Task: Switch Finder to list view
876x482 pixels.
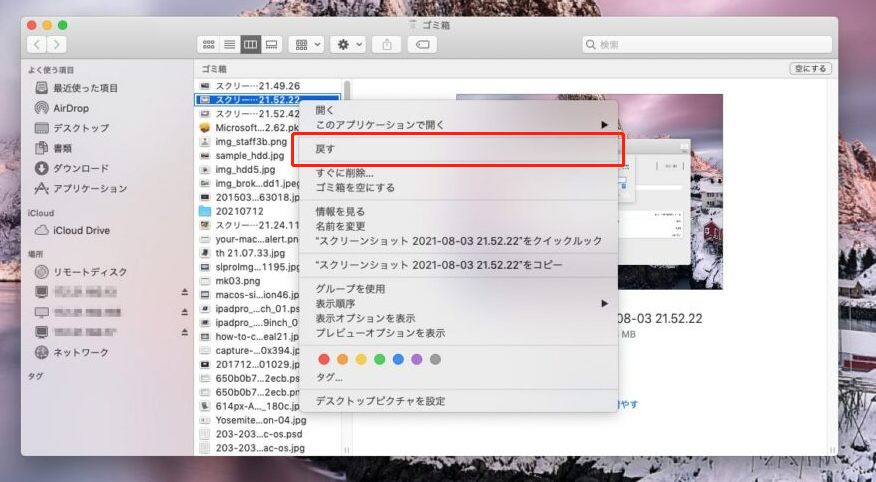Action: point(230,45)
